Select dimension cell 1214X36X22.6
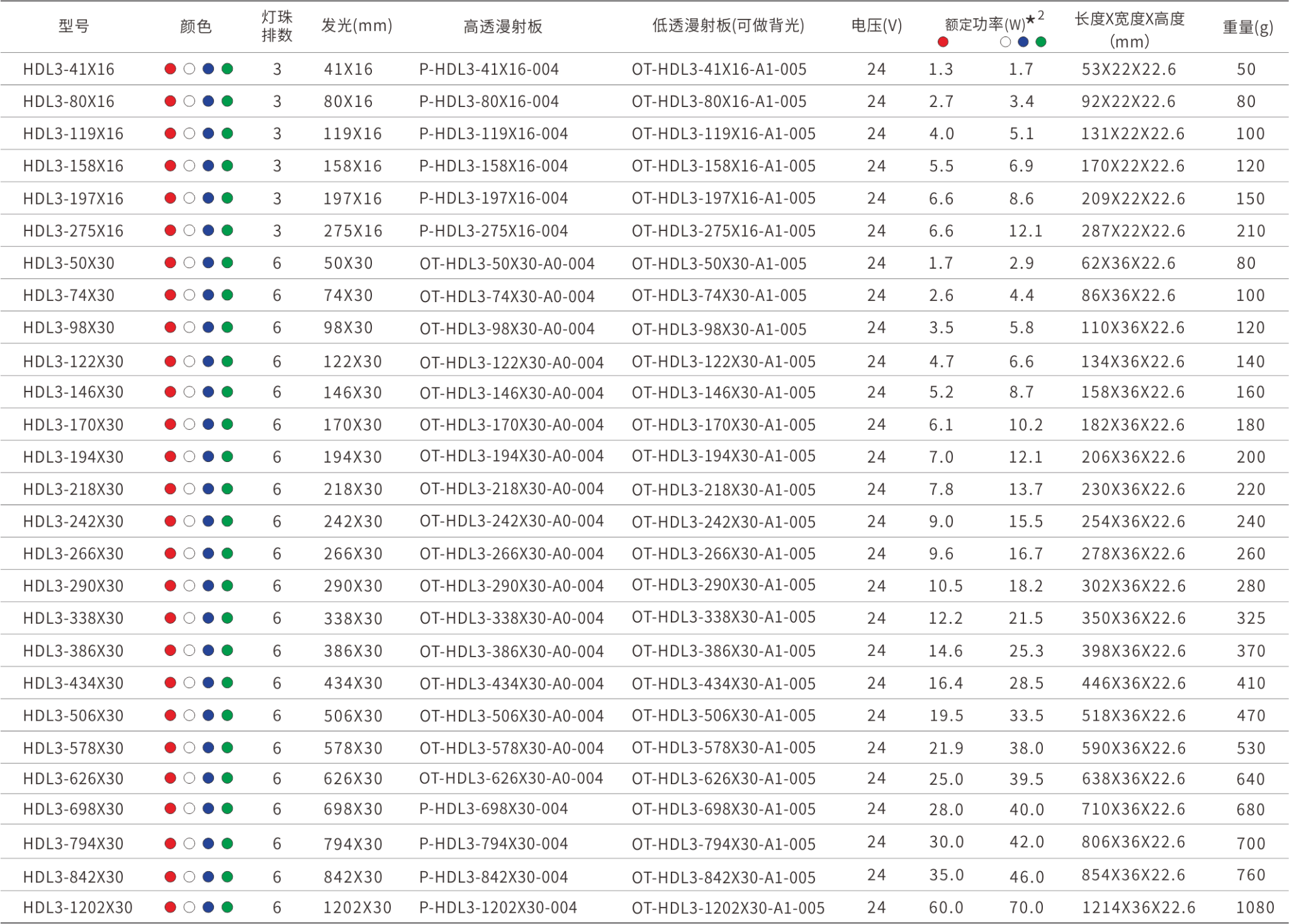 [1138, 907]
